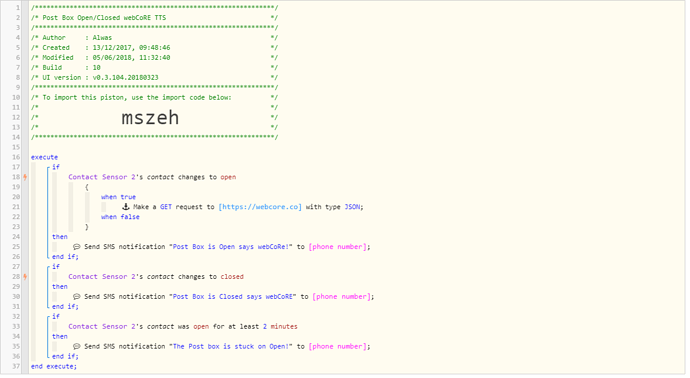Click the lightning bolt icon on line 18
The height and width of the screenshot is (378, 690).
(25, 177)
